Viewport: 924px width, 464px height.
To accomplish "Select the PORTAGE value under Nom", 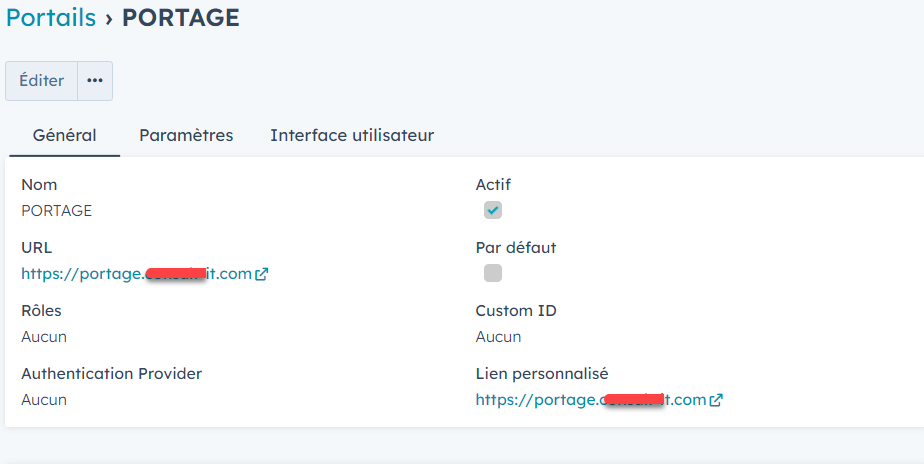I will click(57, 211).
